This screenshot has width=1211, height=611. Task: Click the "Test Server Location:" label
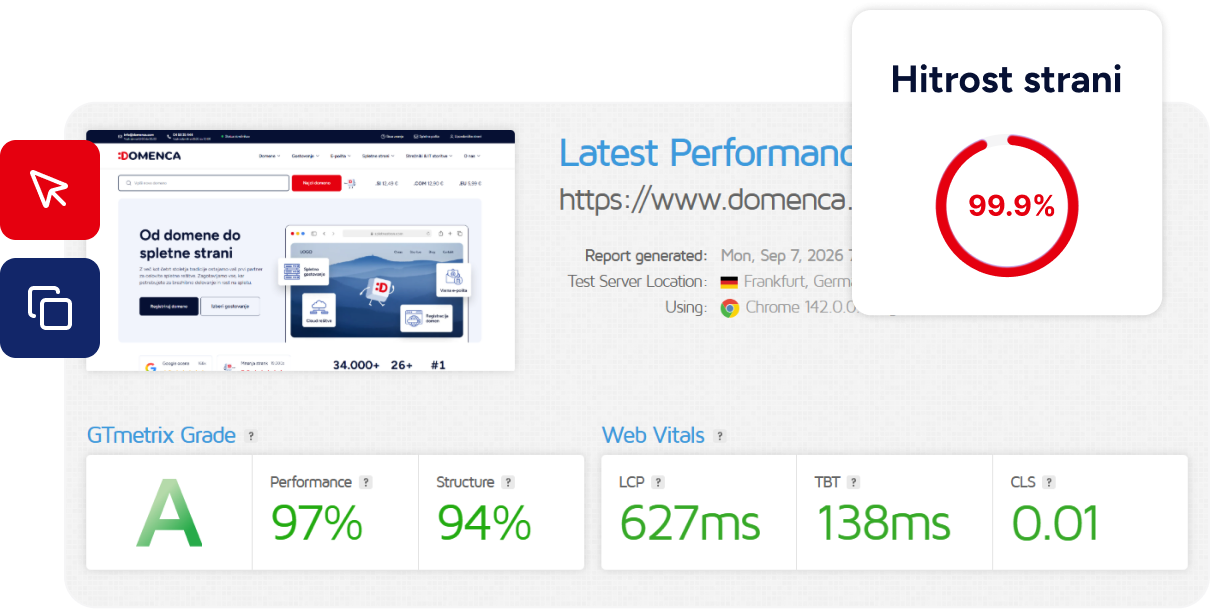pyautogui.click(x=638, y=281)
